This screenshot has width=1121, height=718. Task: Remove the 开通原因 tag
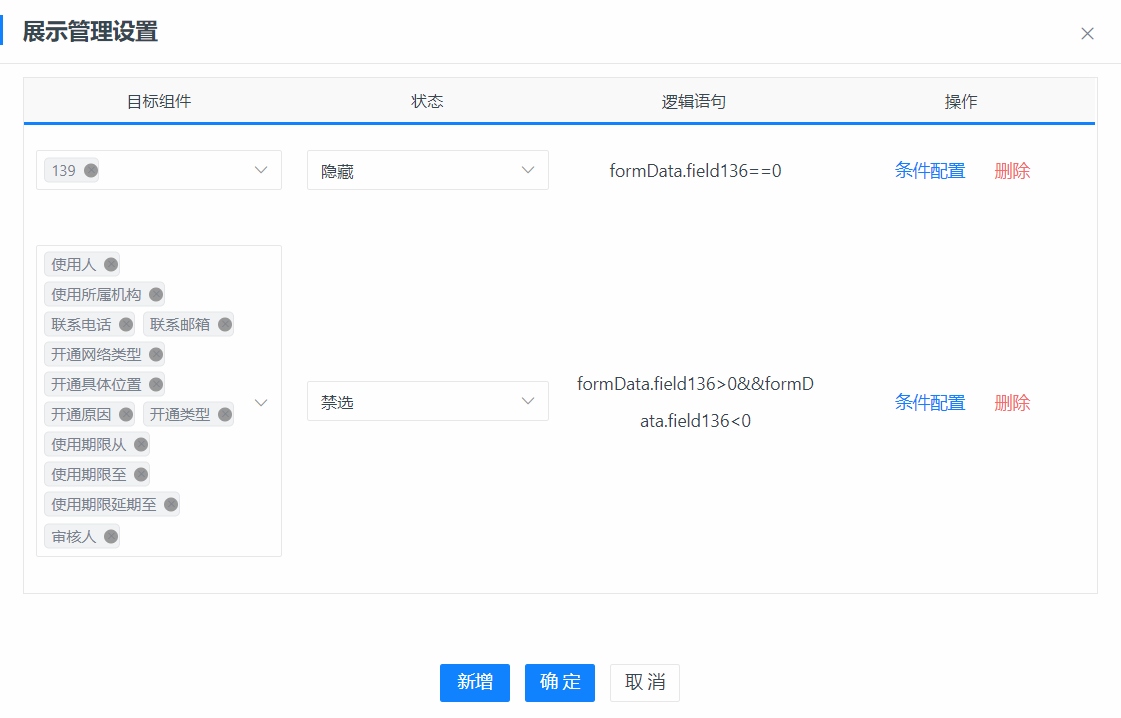[x=126, y=415]
